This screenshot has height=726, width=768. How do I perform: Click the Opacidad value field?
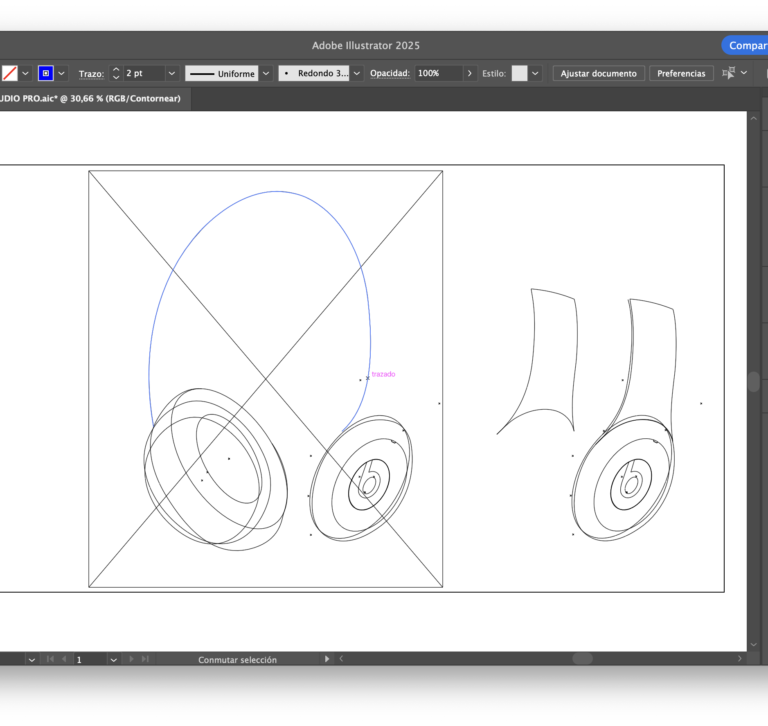pyautogui.click(x=438, y=73)
